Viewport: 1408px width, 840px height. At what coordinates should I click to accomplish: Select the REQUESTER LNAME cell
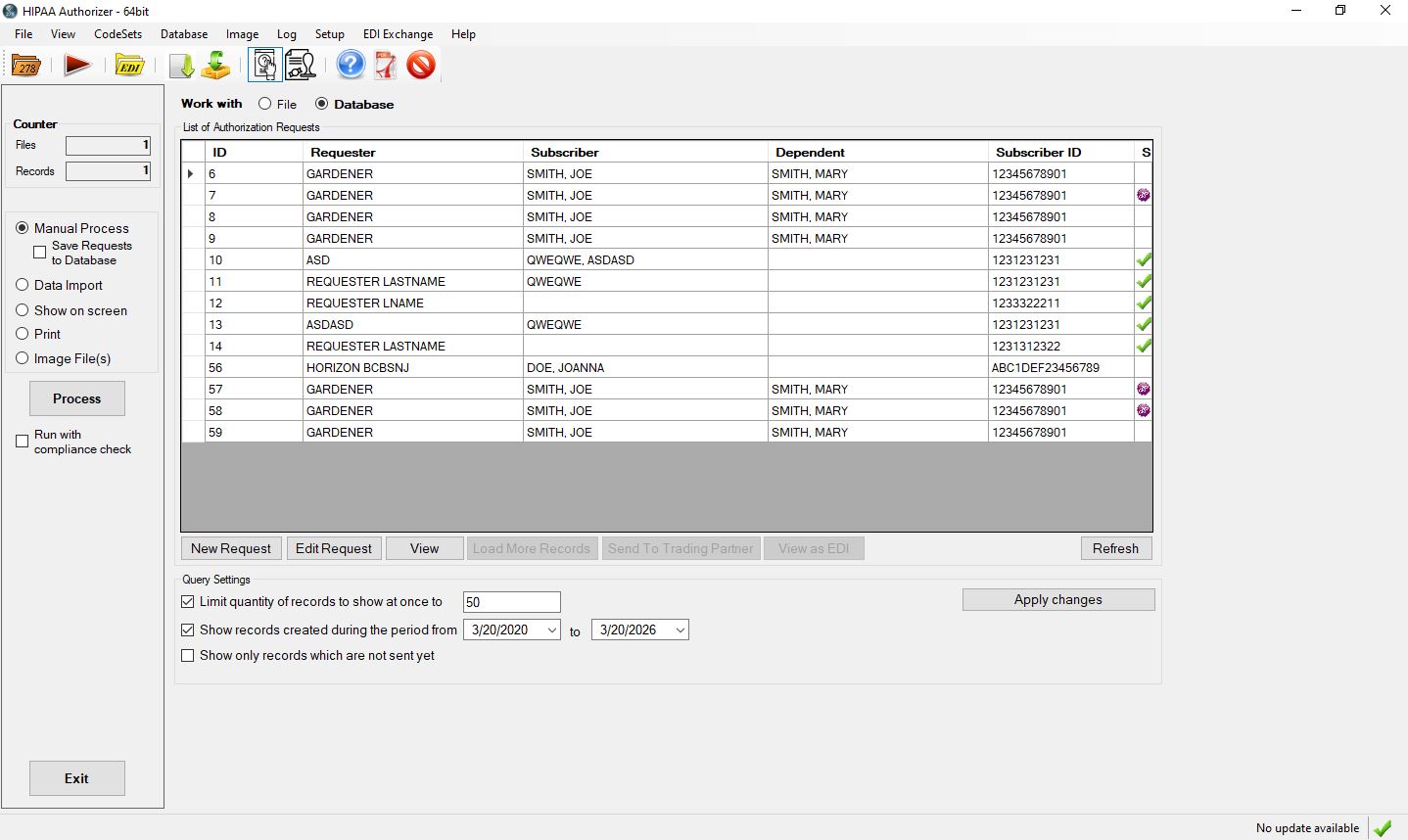point(413,303)
